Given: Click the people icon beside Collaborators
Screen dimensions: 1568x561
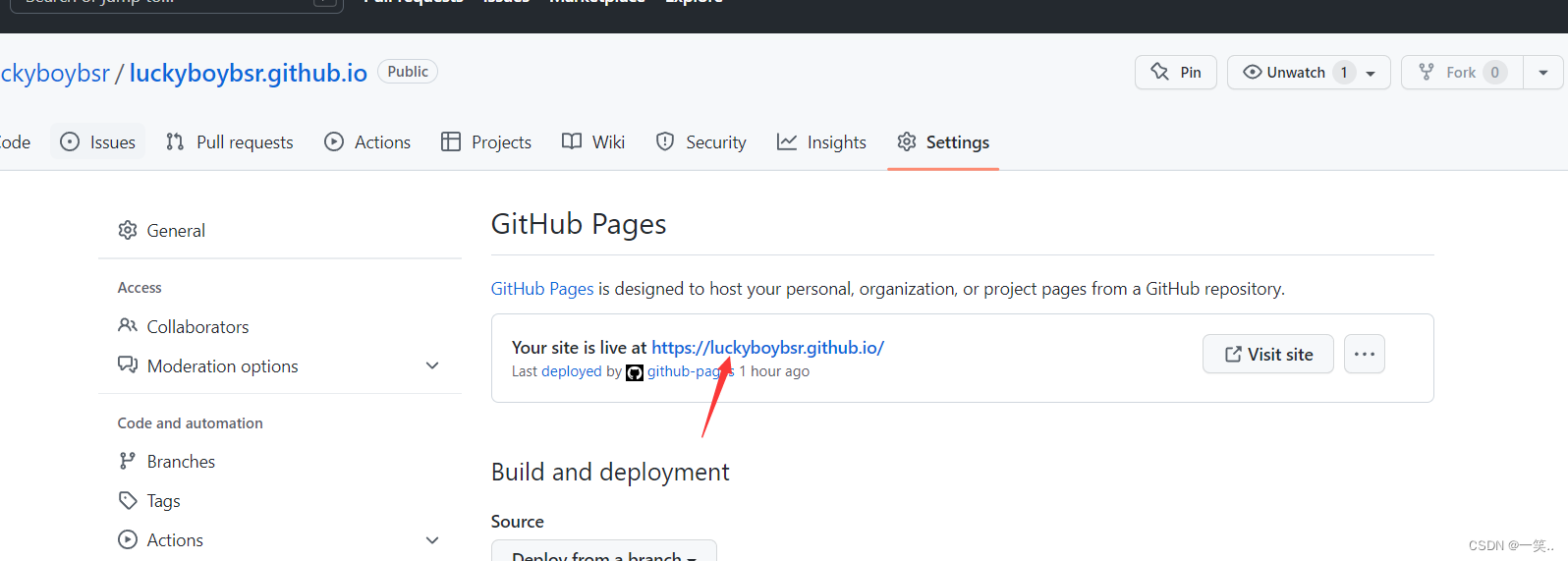Looking at the screenshot, I should pos(128,325).
